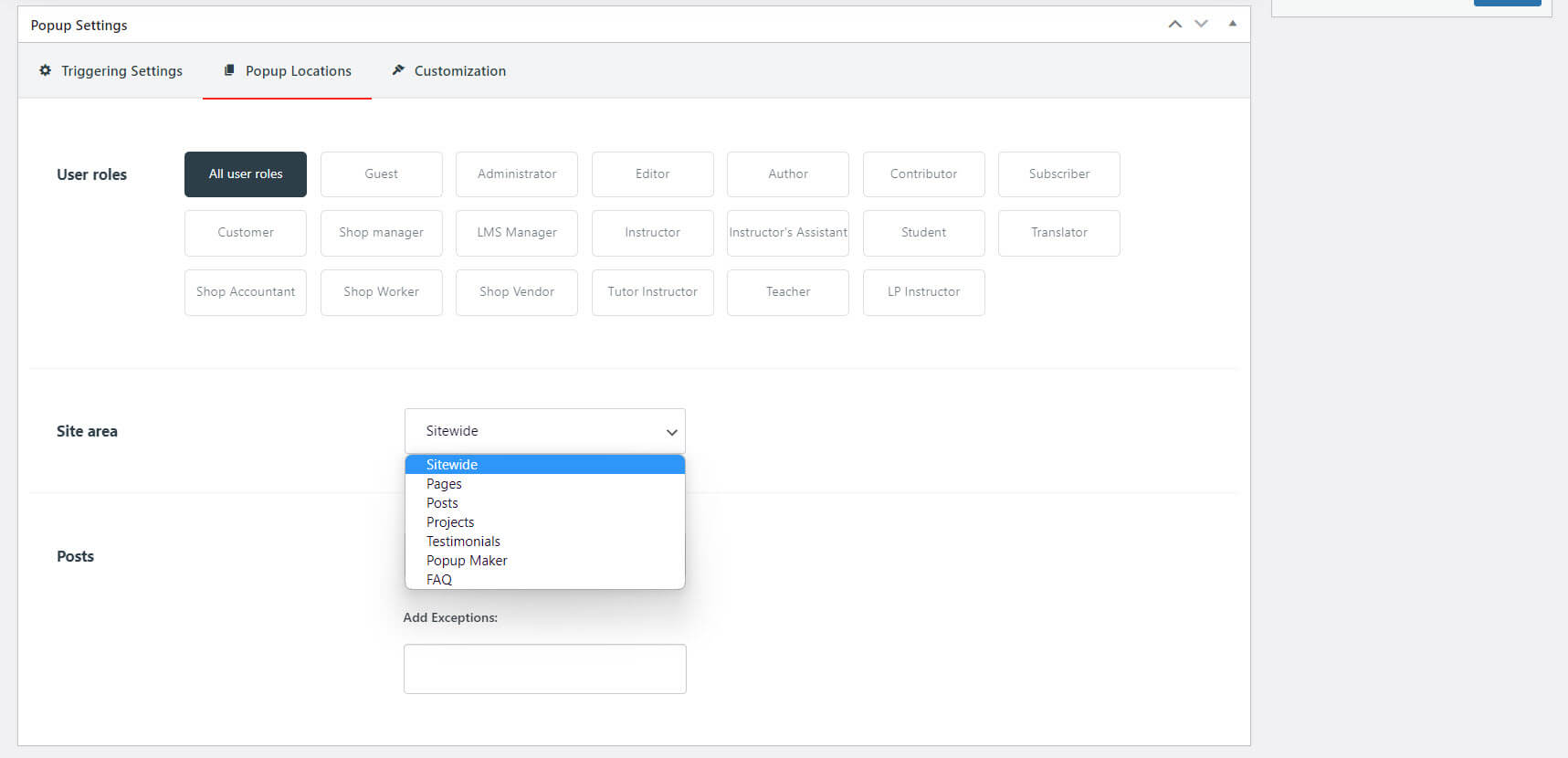Pick the LP Instructor role

pos(923,292)
